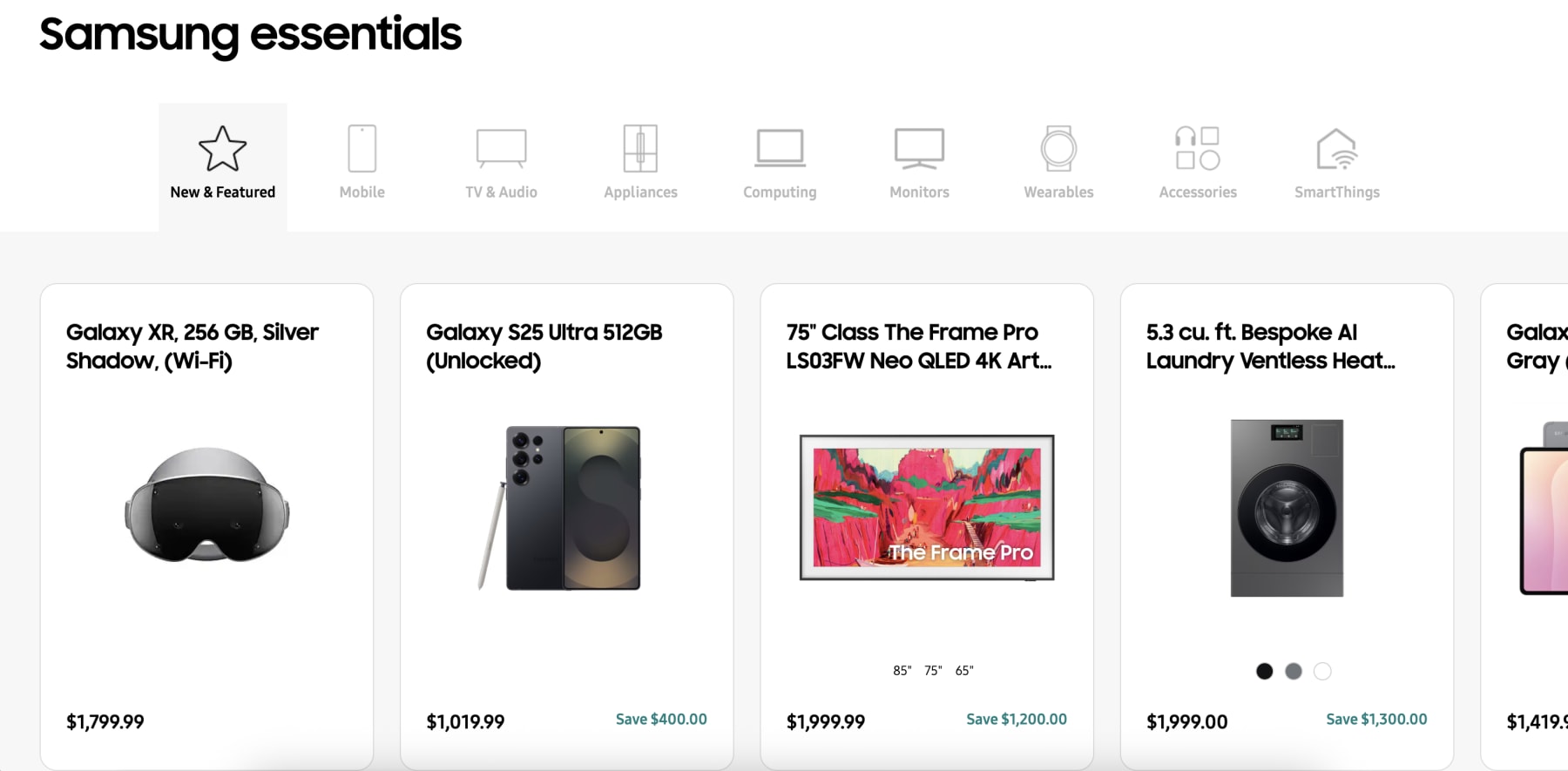
Task: Switch to the New & Featured tab
Action: pos(222,166)
